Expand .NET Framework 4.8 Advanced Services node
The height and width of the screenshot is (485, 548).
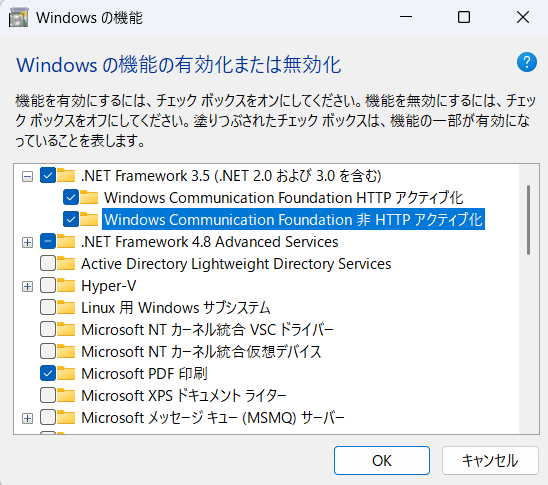pos(27,242)
